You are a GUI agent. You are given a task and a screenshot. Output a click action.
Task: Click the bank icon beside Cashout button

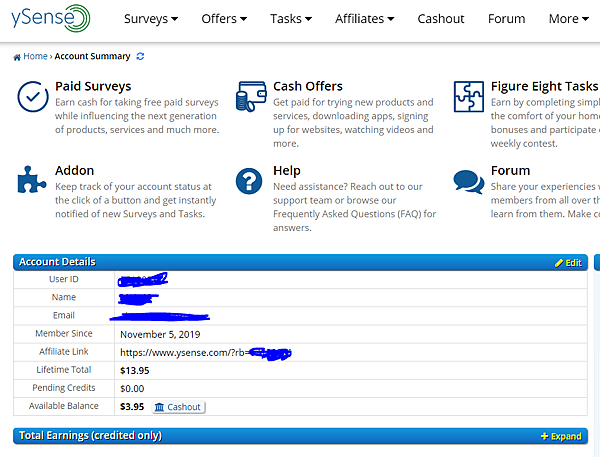click(x=159, y=407)
